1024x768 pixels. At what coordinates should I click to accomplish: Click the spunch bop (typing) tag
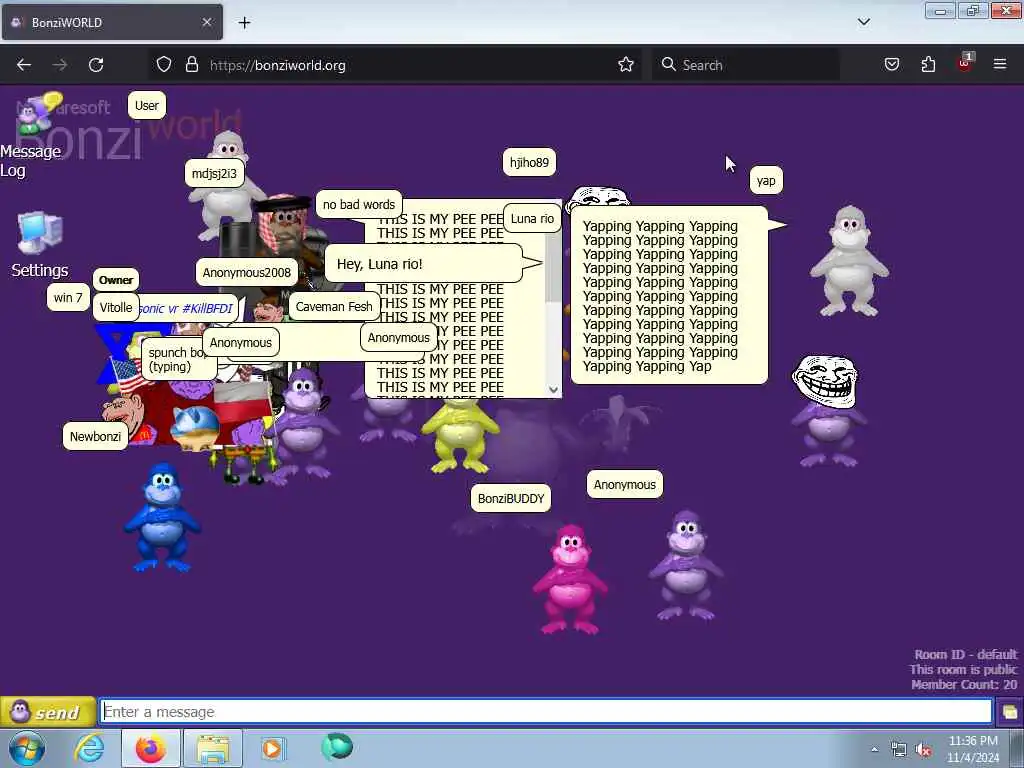pyautogui.click(x=178, y=359)
